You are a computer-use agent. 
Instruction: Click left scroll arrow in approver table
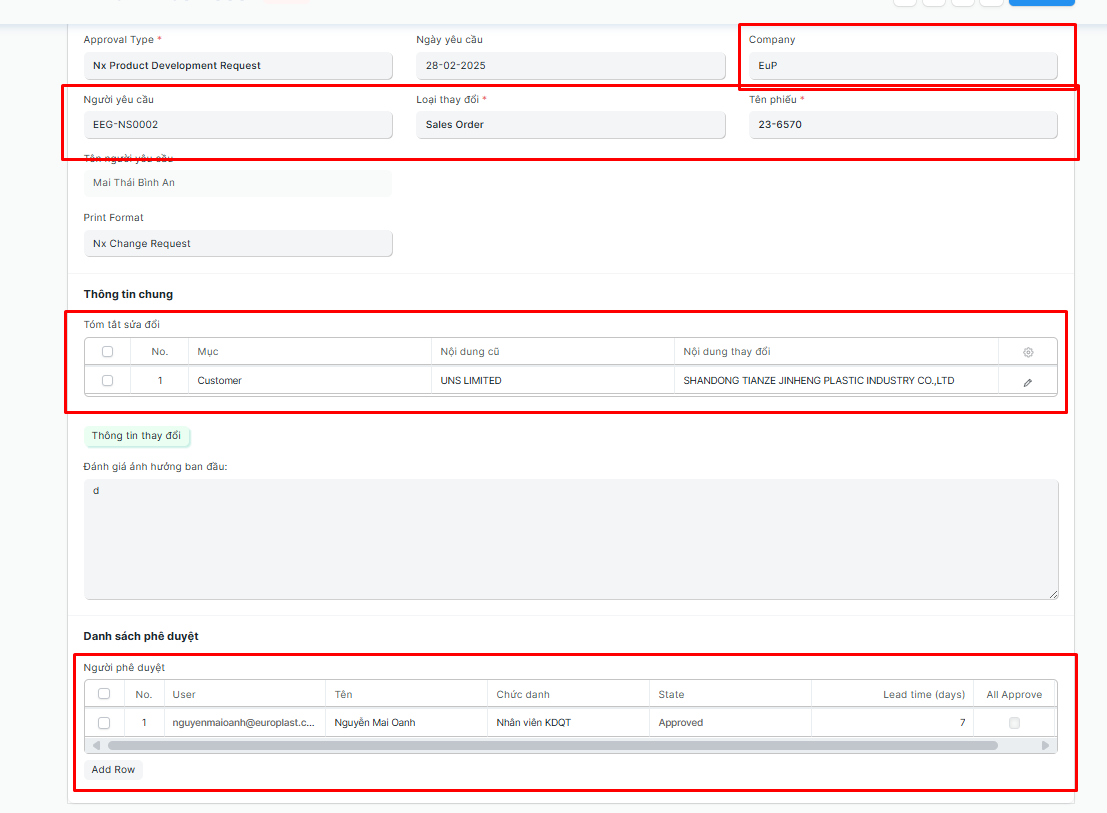pyautogui.click(x=97, y=745)
